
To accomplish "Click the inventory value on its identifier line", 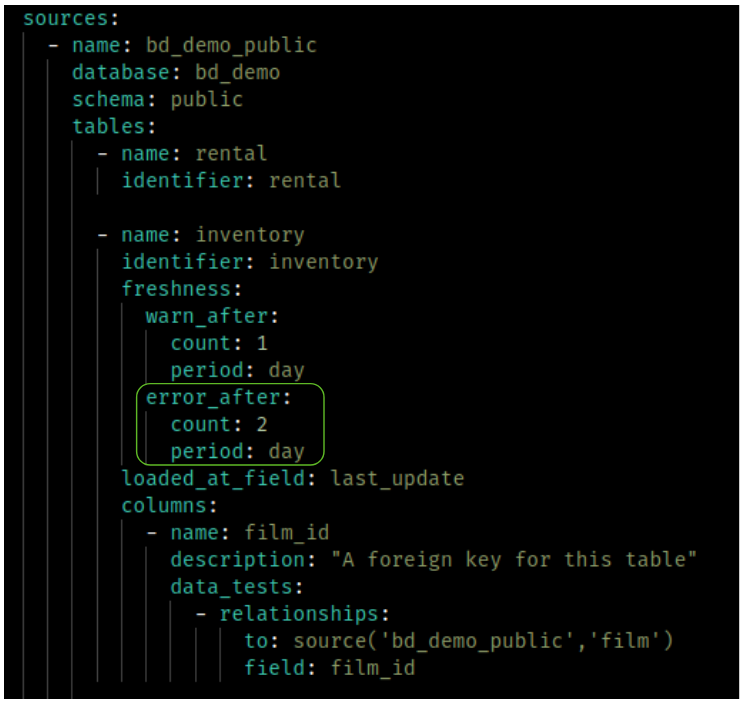I will click(323, 262).
